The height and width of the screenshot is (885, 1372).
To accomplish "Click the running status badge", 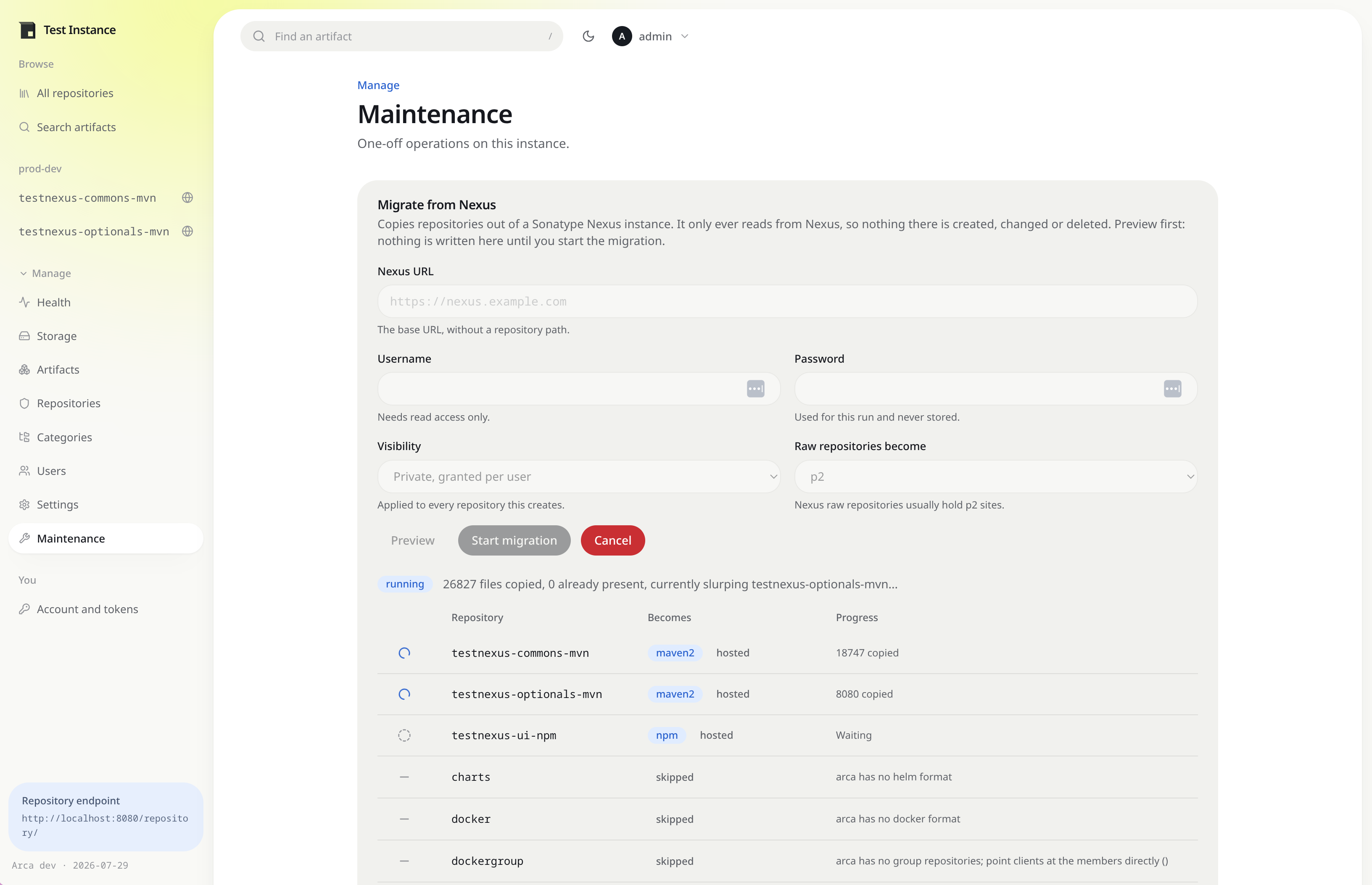I will pos(405,584).
